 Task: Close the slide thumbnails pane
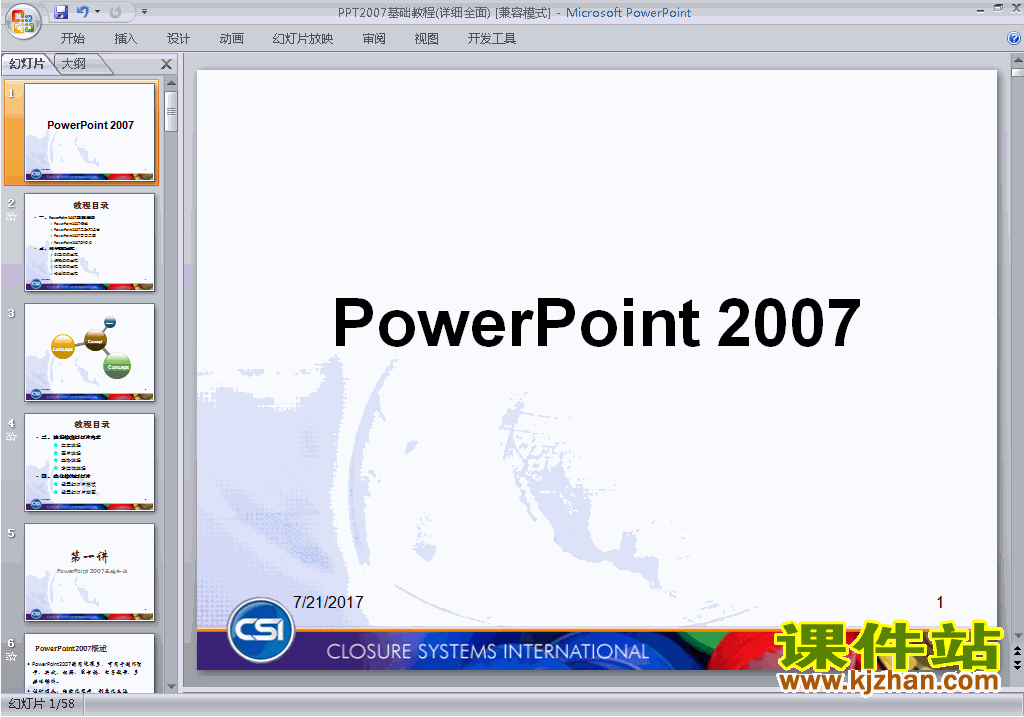(x=167, y=64)
